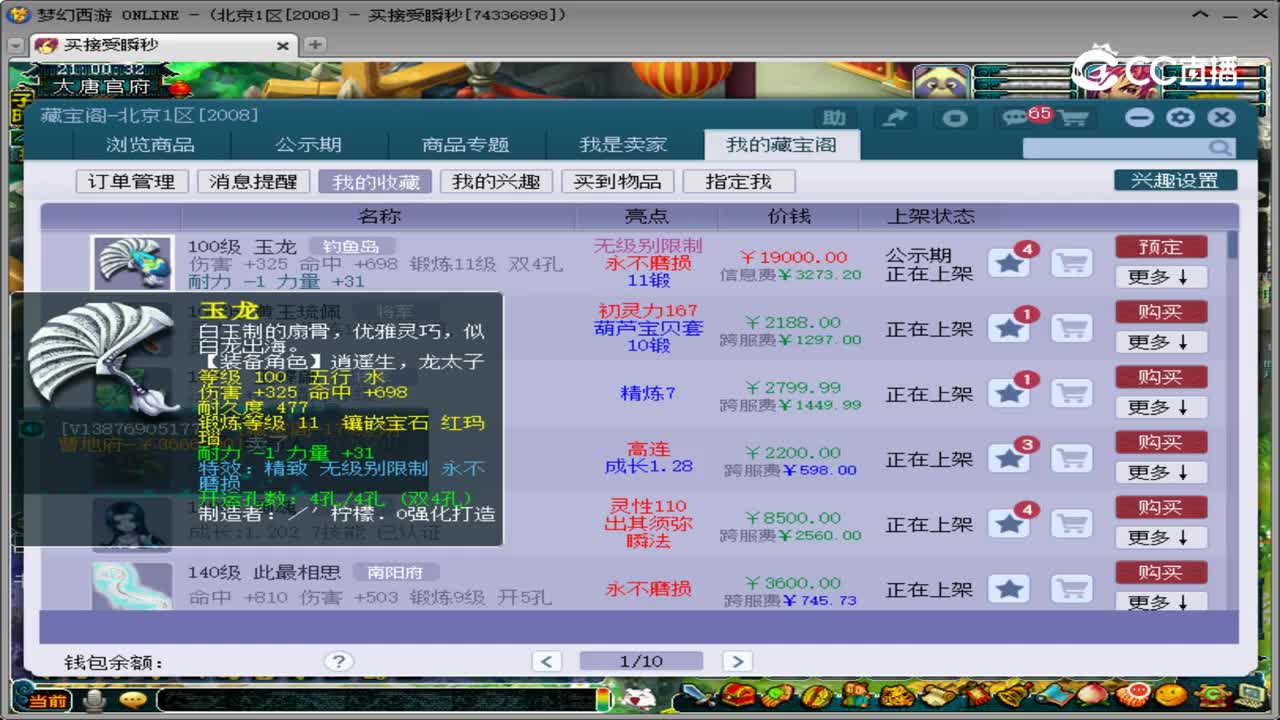Add the ¥3600.00 此最相思 to cart
1280x720 pixels.
pos(1071,588)
